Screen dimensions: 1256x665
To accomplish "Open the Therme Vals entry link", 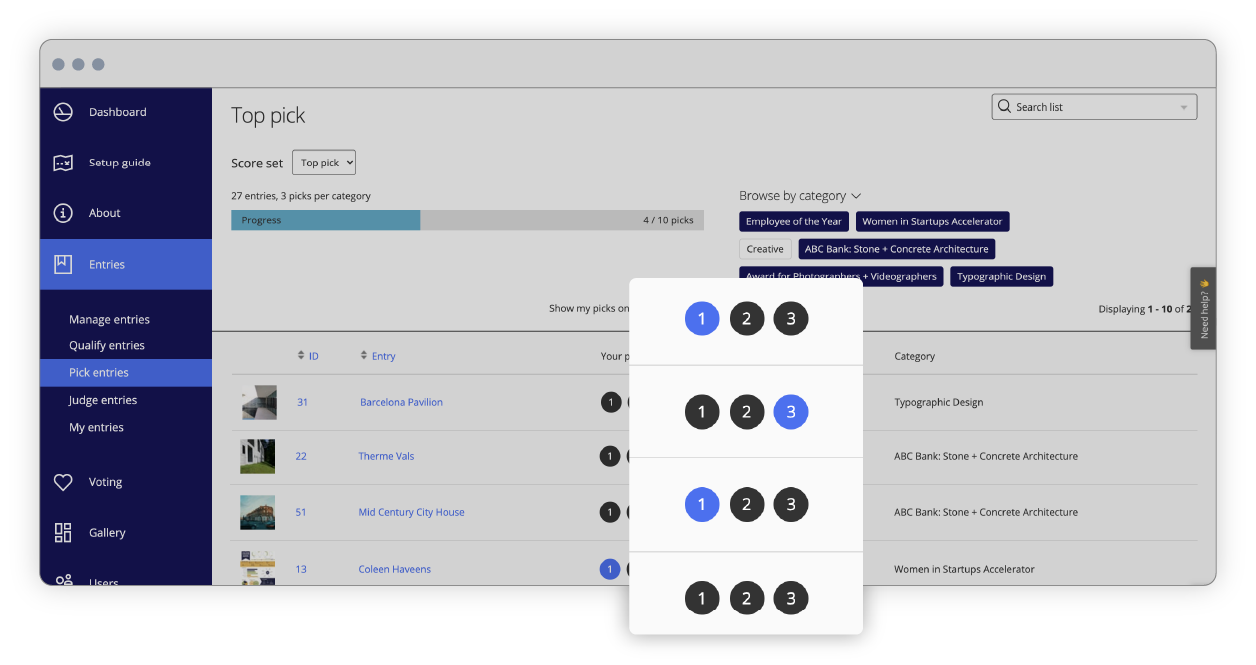I will tap(386, 455).
